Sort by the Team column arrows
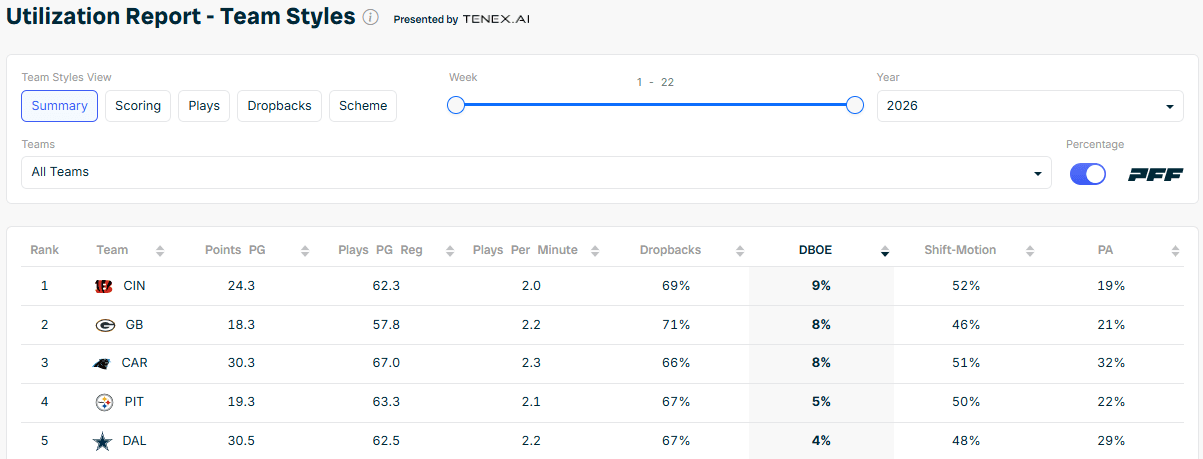1203x459 pixels. (x=160, y=251)
